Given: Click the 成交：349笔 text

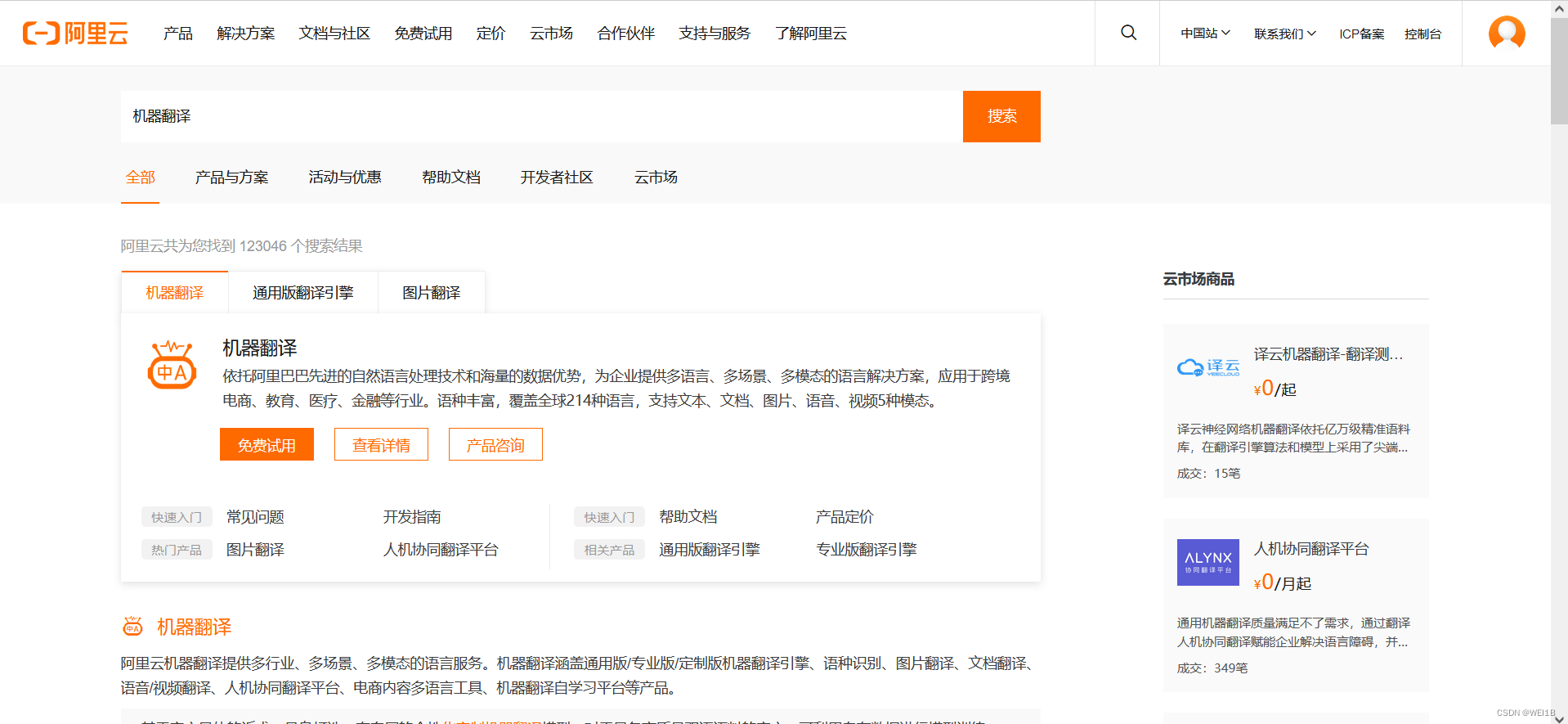Looking at the screenshot, I should tap(1212, 668).
